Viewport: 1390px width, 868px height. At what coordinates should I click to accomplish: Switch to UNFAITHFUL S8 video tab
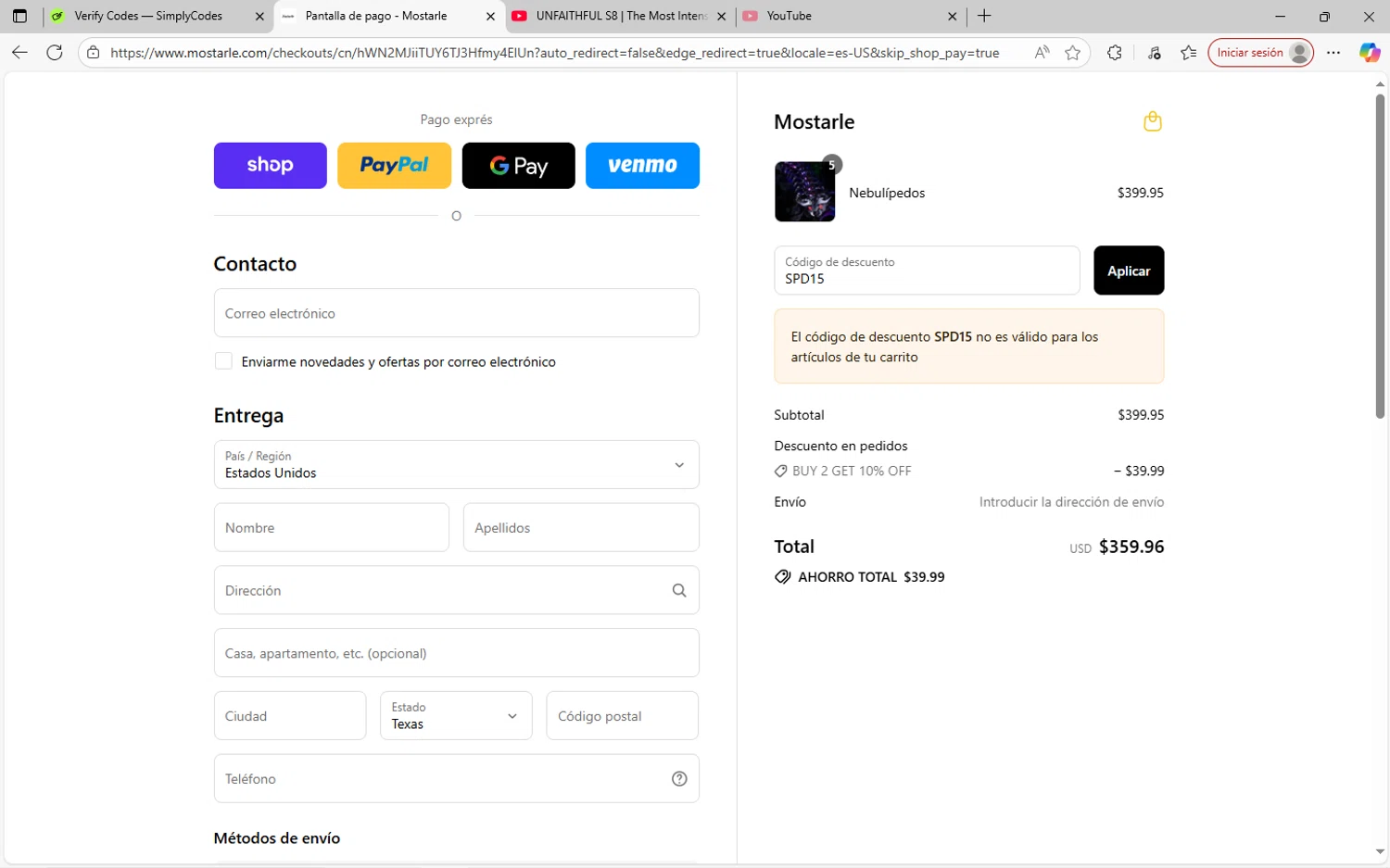click(x=620, y=16)
